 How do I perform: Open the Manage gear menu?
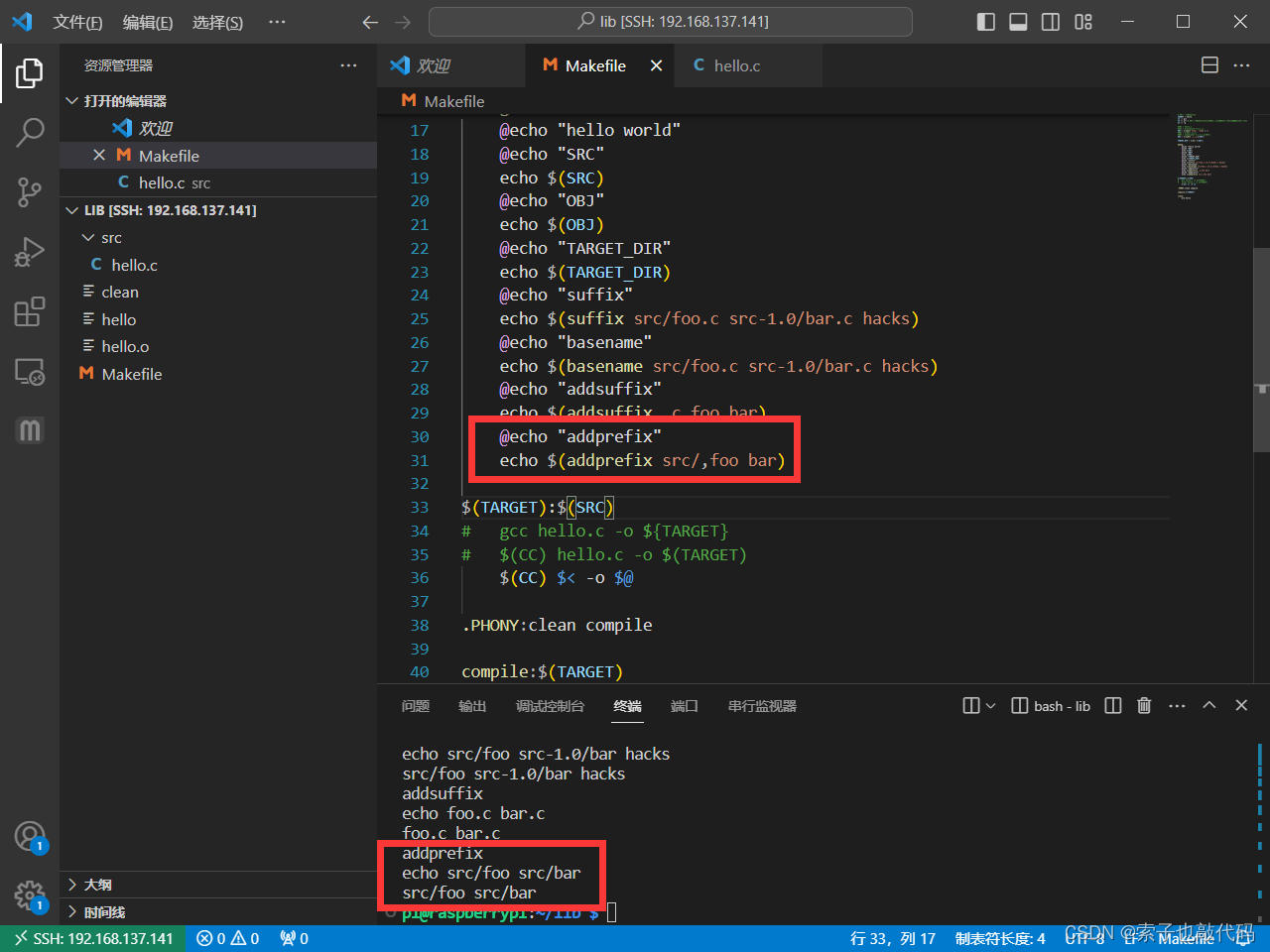pos(30,896)
